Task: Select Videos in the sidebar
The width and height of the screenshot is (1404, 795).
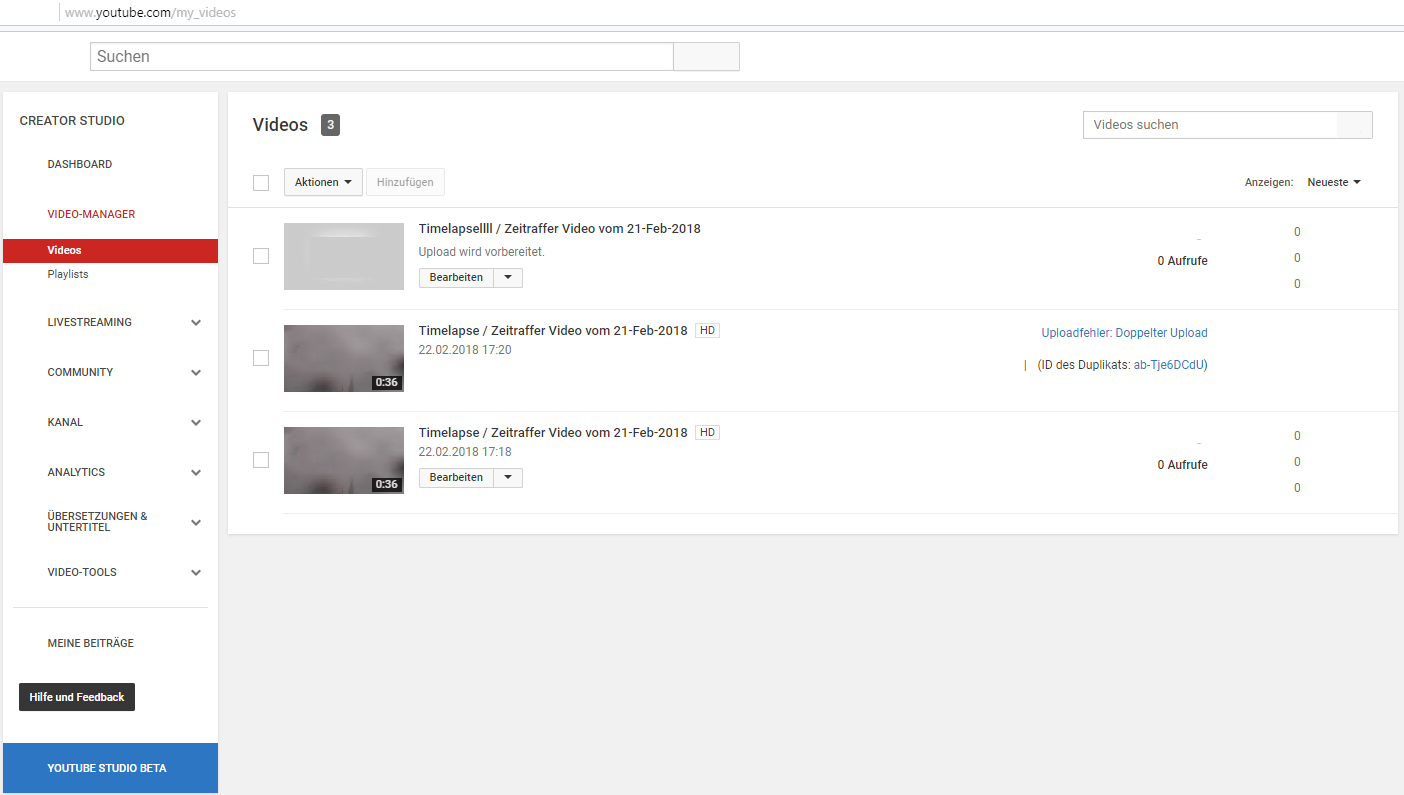Action: point(110,250)
